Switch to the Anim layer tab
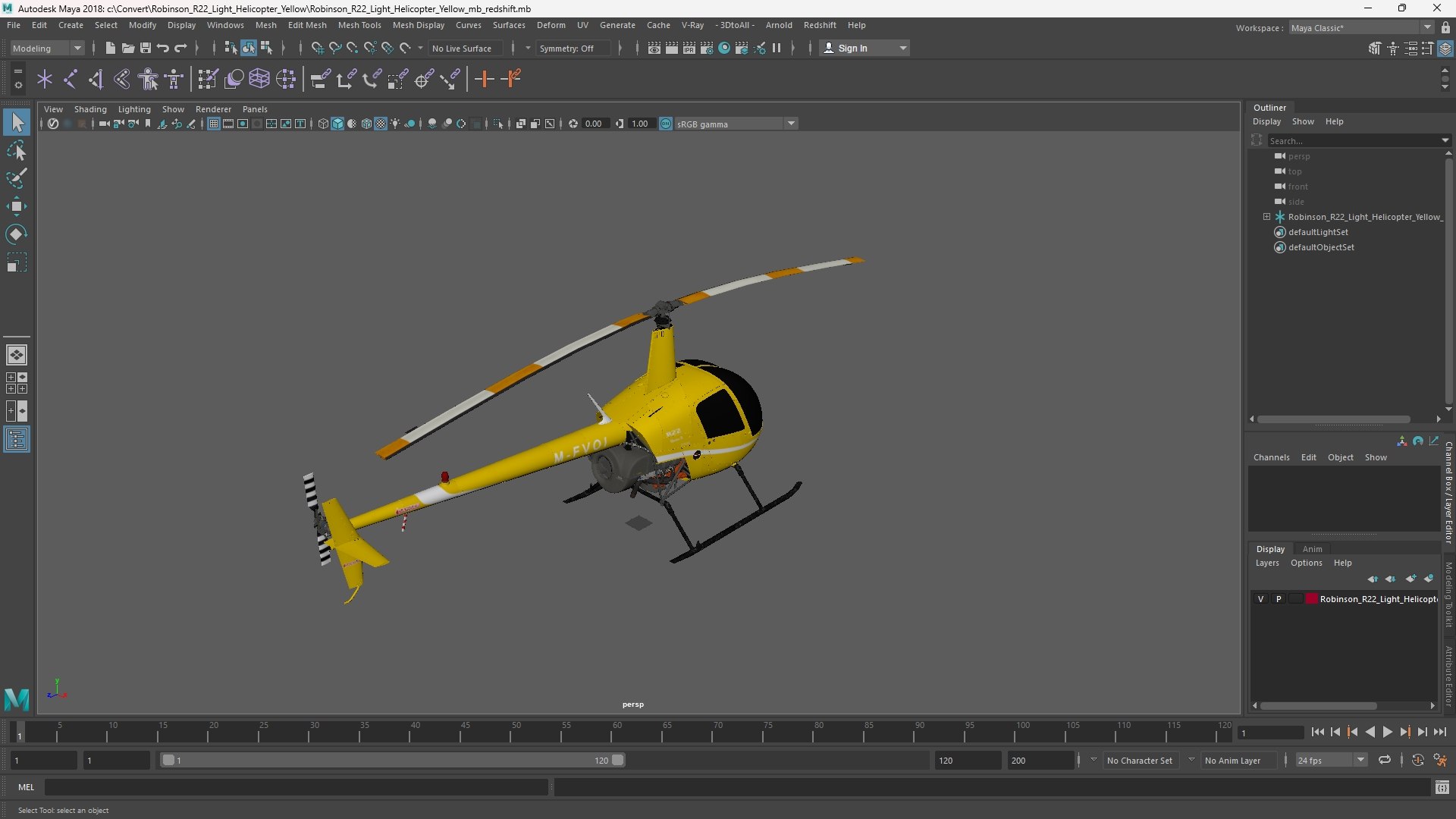1456x819 pixels. (x=1312, y=549)
